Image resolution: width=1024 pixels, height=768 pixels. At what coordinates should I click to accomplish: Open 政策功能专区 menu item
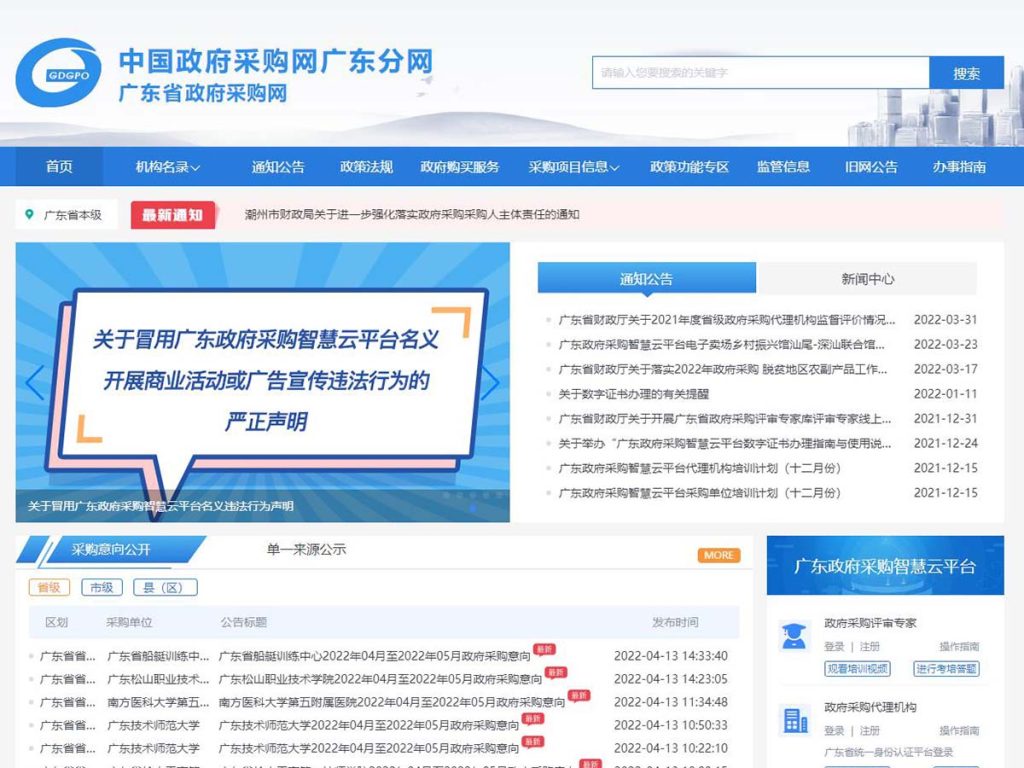689,167
